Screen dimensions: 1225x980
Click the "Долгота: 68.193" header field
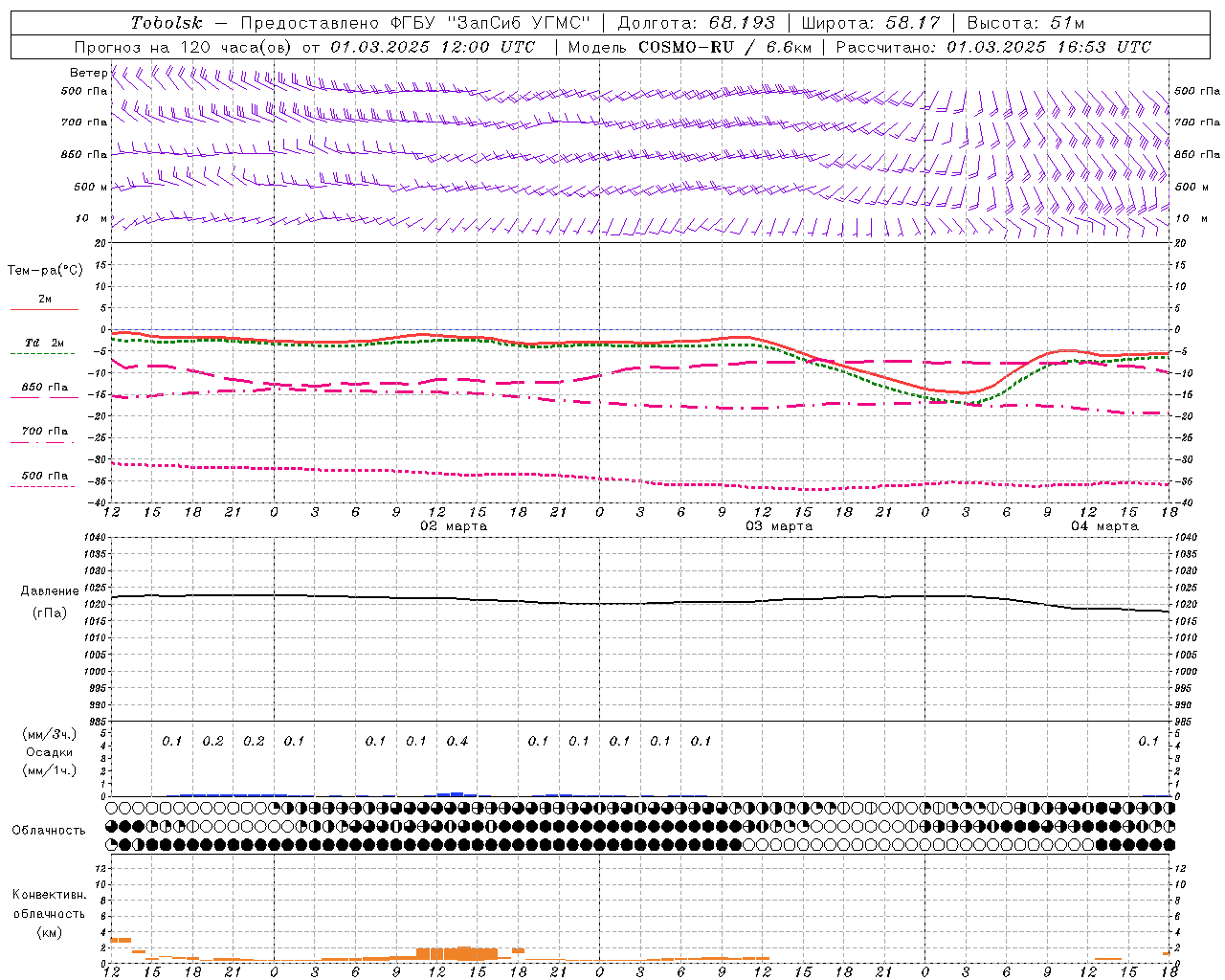click(696, 23)
